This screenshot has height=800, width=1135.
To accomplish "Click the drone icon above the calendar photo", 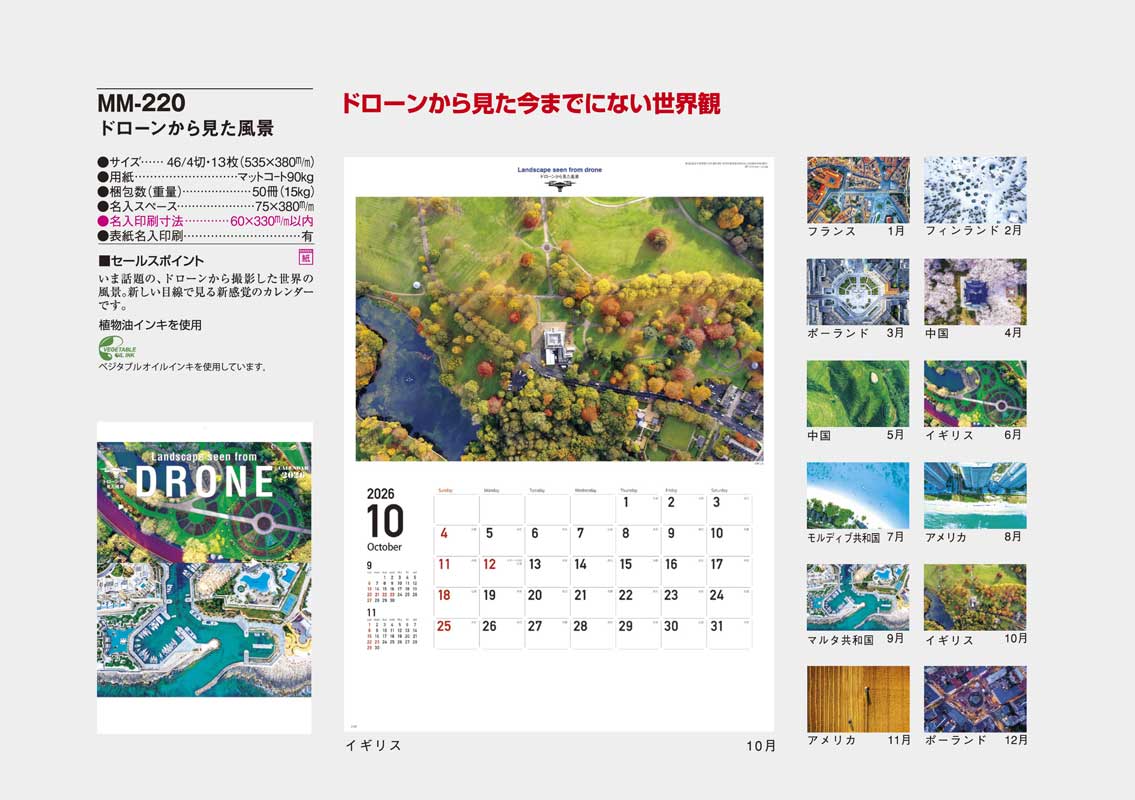I will coord(559,185).
